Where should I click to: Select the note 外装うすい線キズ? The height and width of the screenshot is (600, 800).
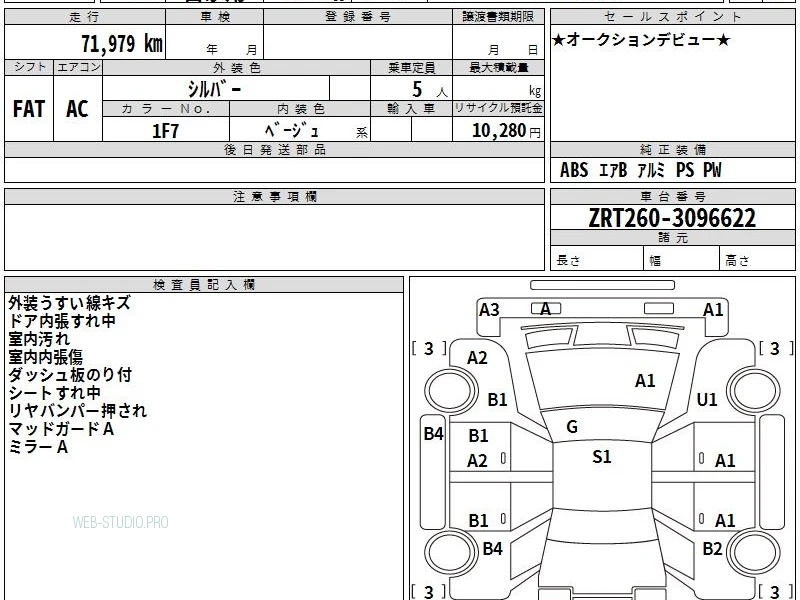pos(69,303)
